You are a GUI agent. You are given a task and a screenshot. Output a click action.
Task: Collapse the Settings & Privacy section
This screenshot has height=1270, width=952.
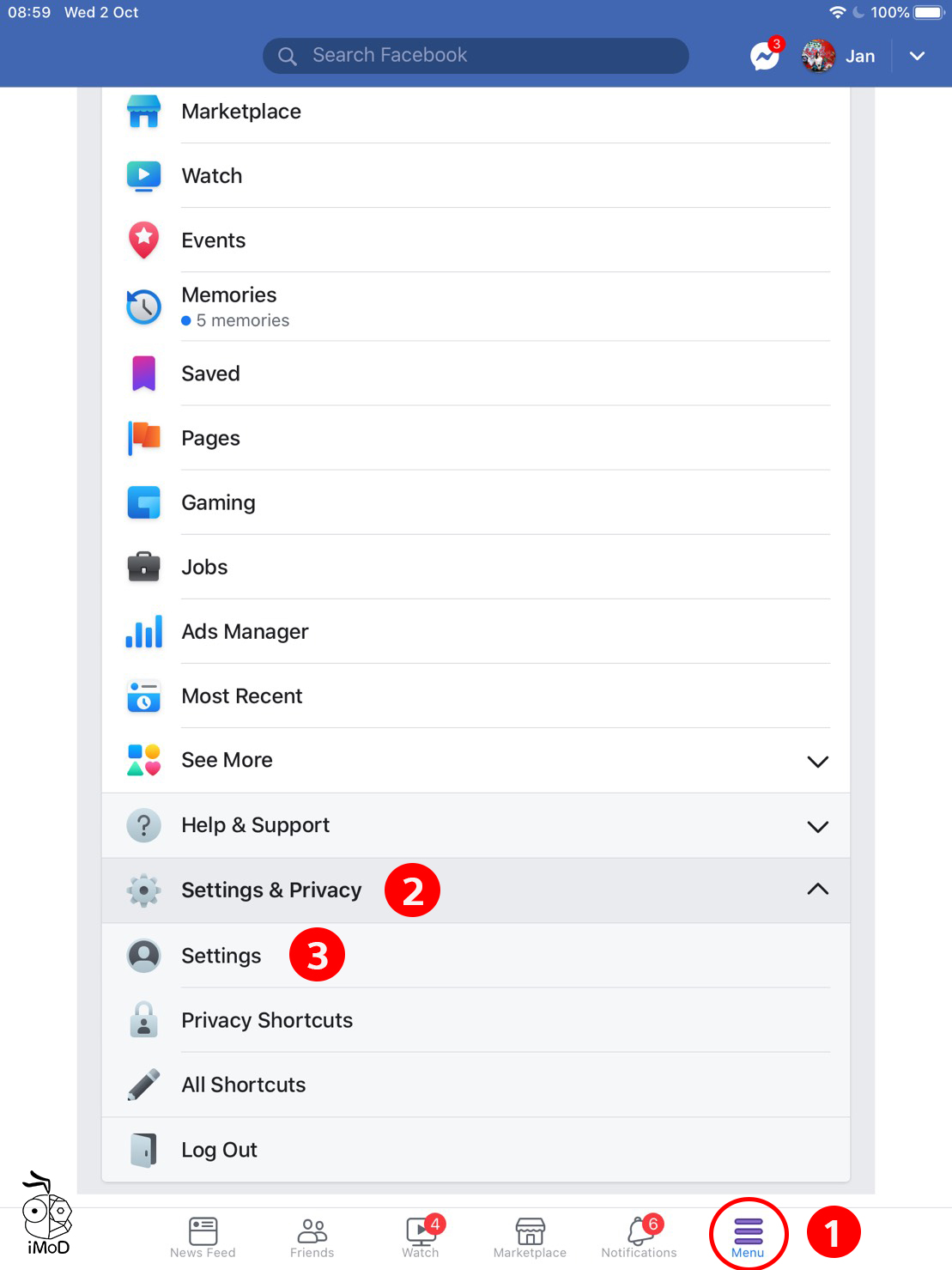point(816,890)
